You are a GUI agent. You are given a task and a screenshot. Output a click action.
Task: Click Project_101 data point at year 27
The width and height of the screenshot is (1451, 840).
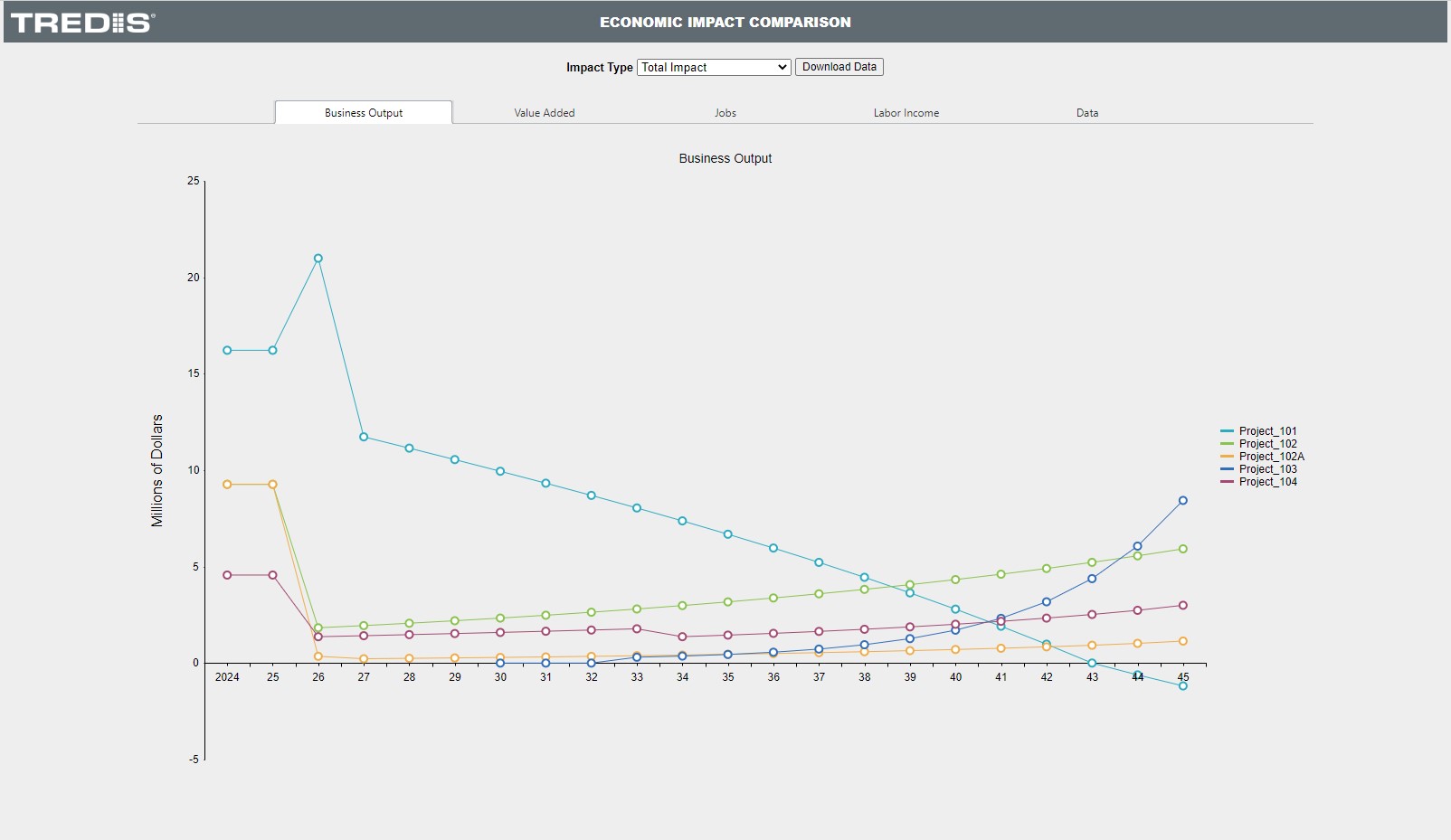[x=364, y=437]
